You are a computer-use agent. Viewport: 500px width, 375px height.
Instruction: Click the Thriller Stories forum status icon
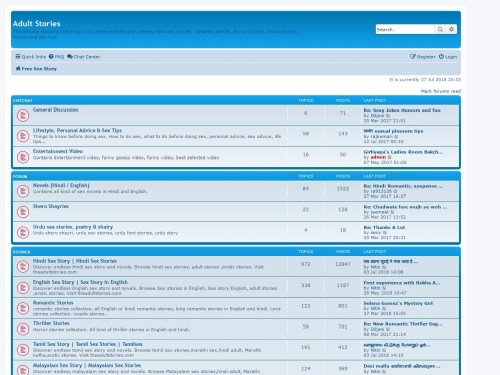tap(23, 329)
